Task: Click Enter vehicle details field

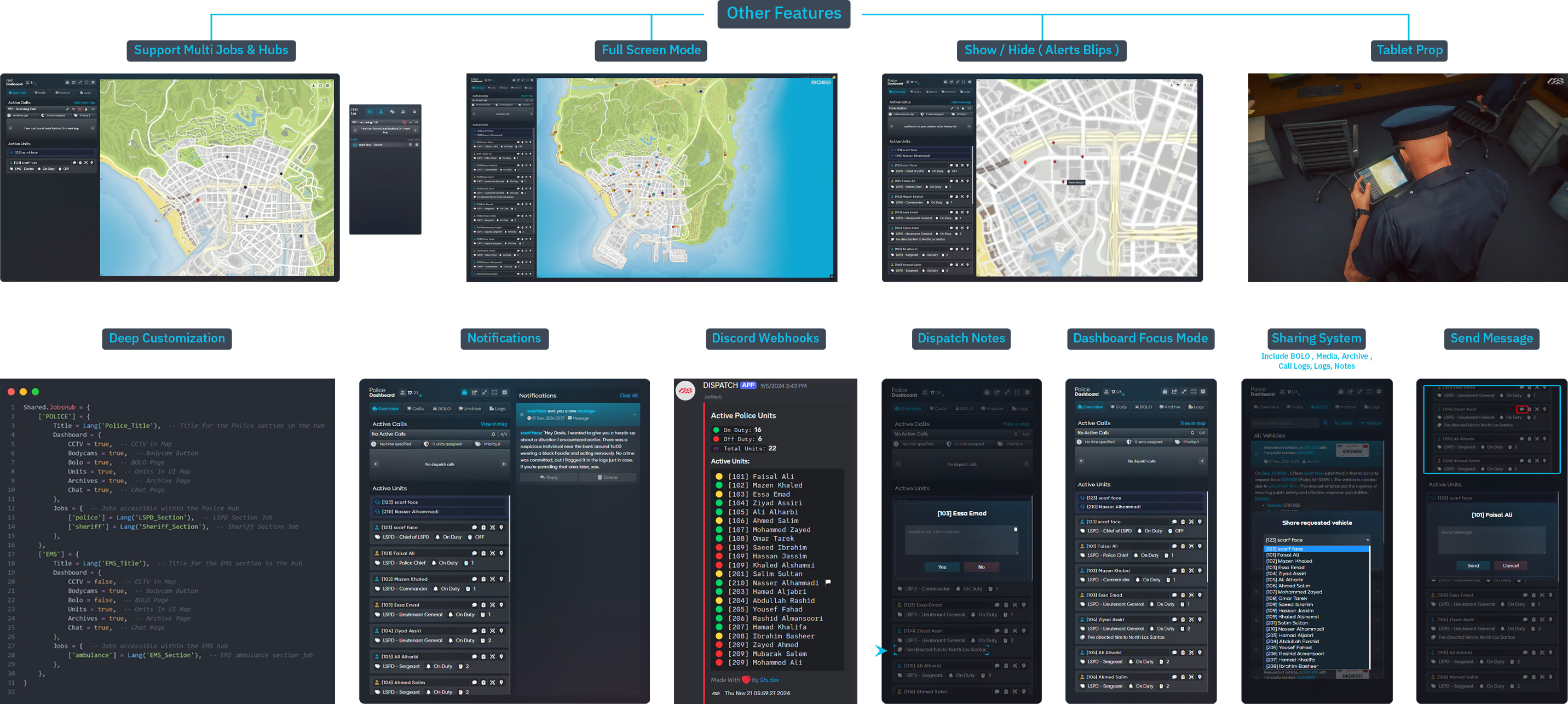Action: point(1285,423)
